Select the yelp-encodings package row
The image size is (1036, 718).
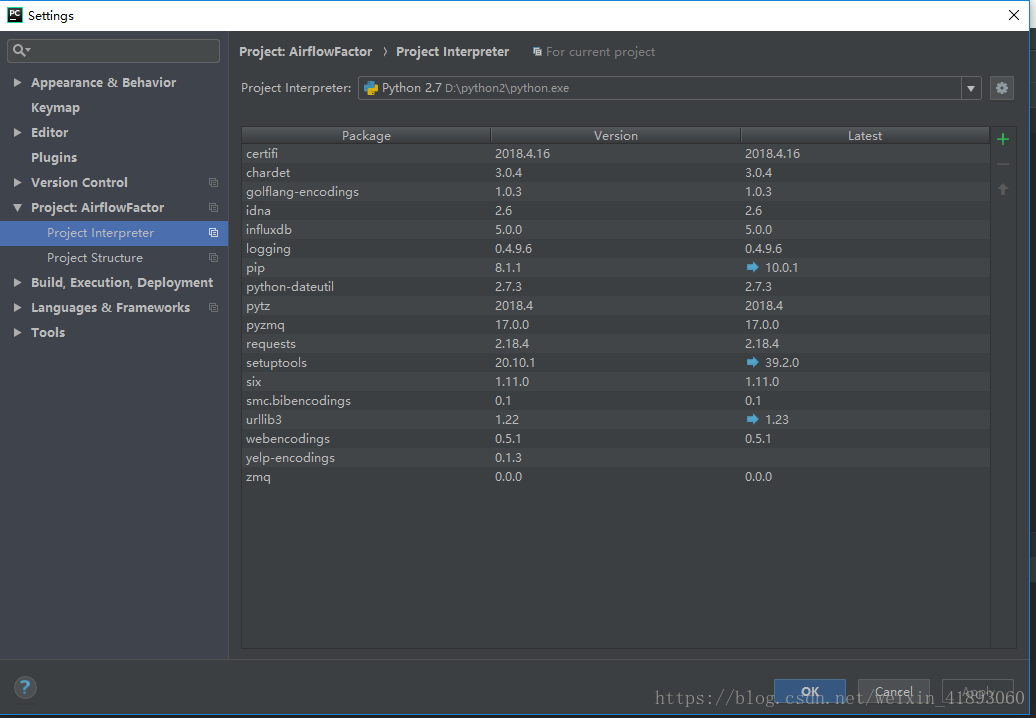(616, 458)
